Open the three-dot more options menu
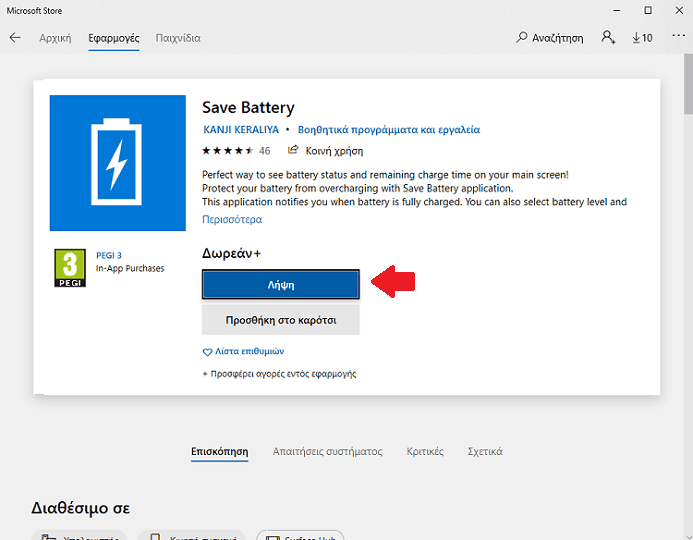This screenshot has height=540, width=693. pyautogui.click(x=678, y=35)
